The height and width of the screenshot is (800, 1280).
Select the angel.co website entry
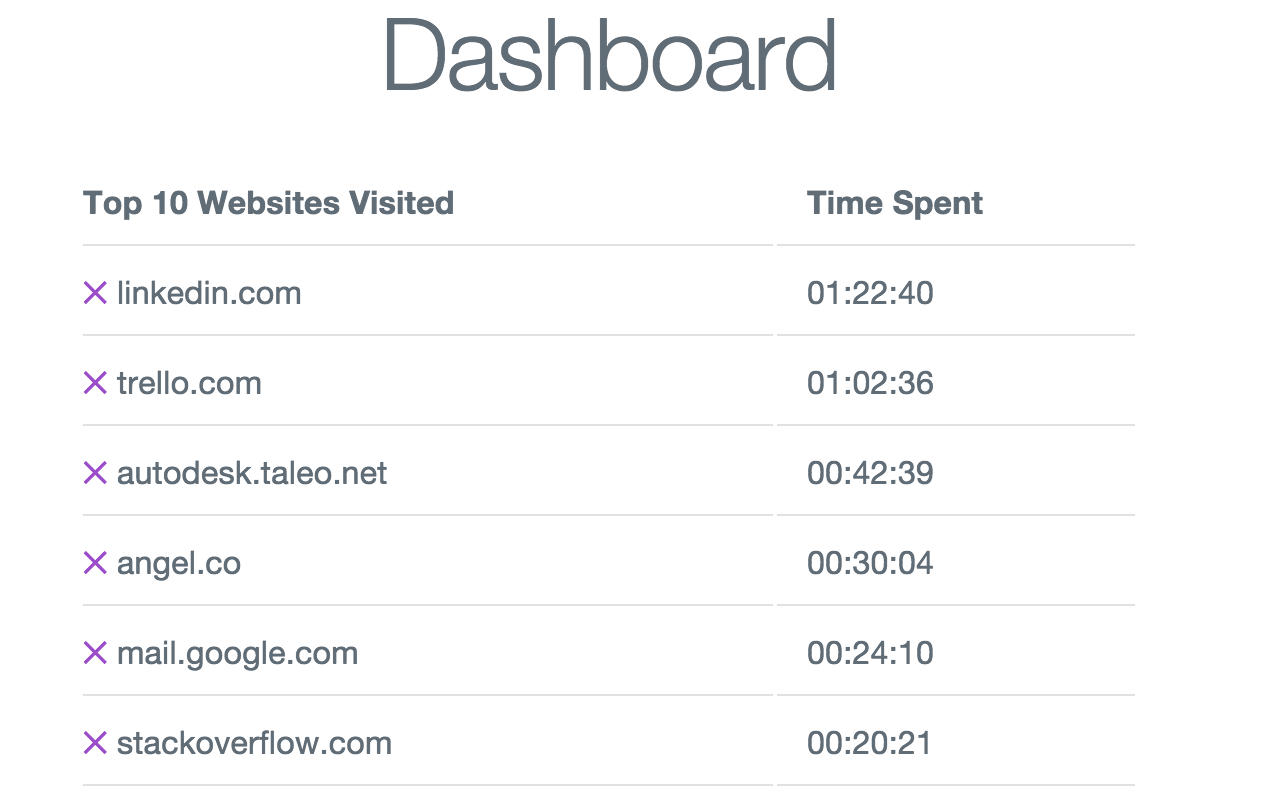coord(179,563)
